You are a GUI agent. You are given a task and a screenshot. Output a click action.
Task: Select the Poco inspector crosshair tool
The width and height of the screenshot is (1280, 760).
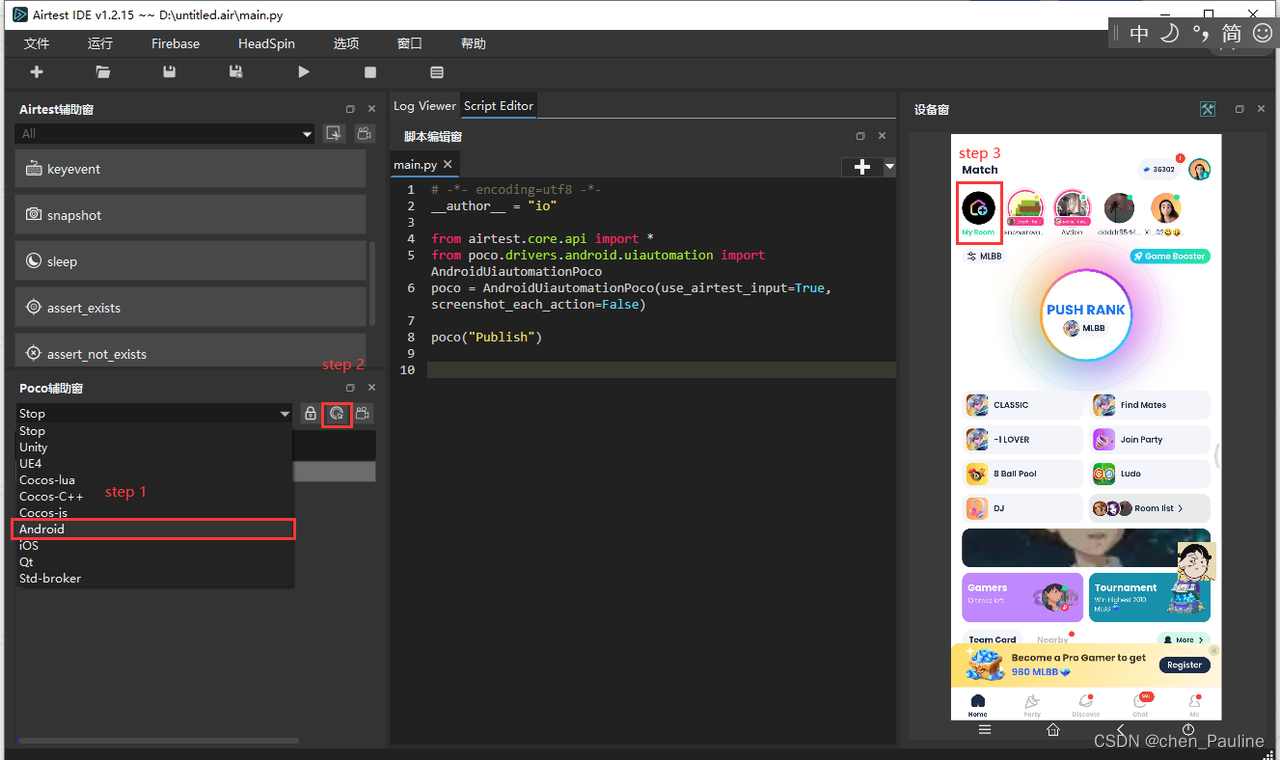pos(336,413)
